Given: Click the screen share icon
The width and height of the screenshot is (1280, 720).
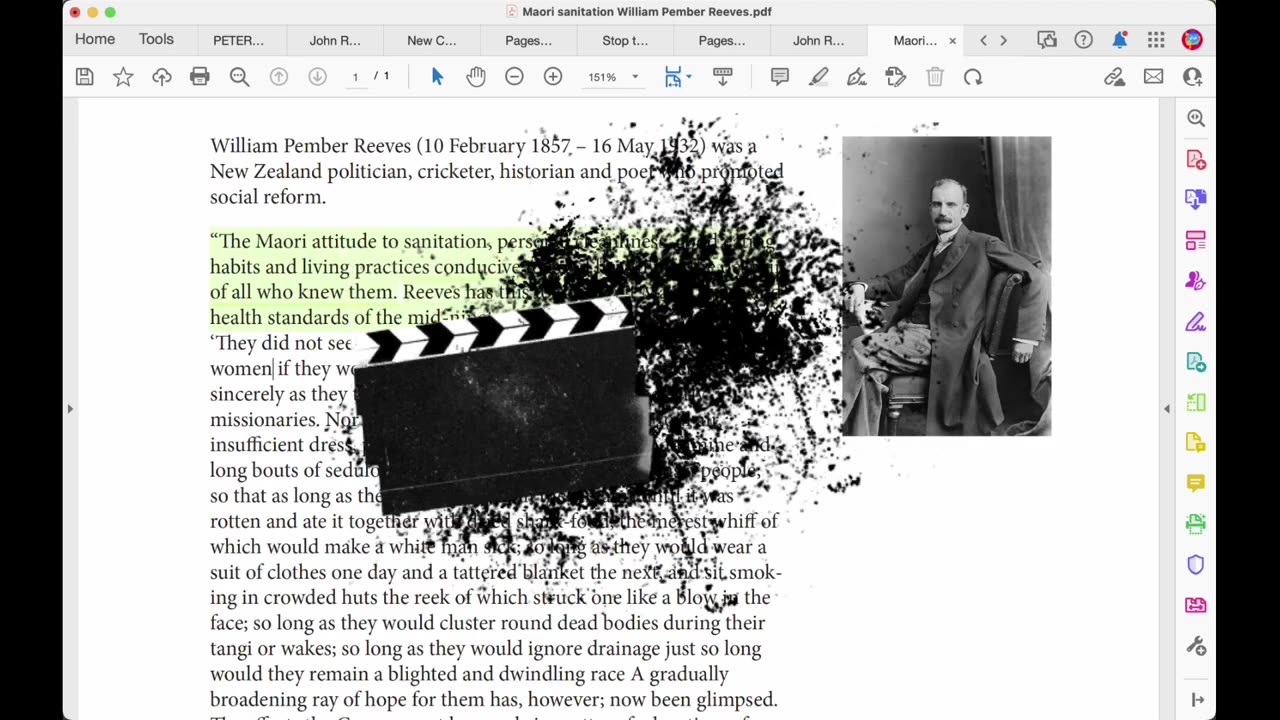Looking at the screenshot, I should pyautogui.click(x=1047, y=40).
